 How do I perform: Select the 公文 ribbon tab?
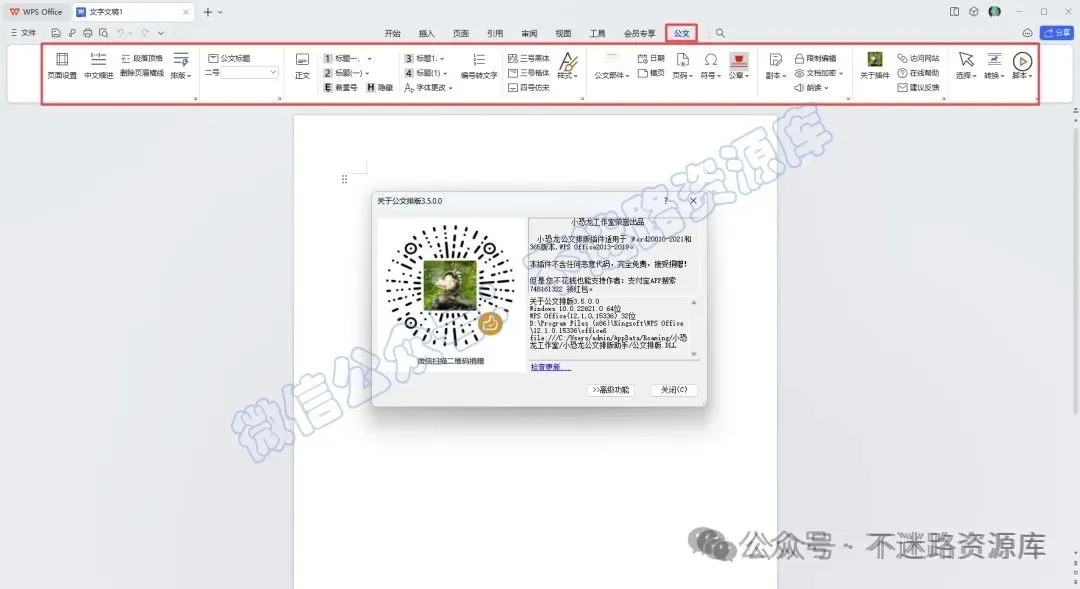[682, 33]
